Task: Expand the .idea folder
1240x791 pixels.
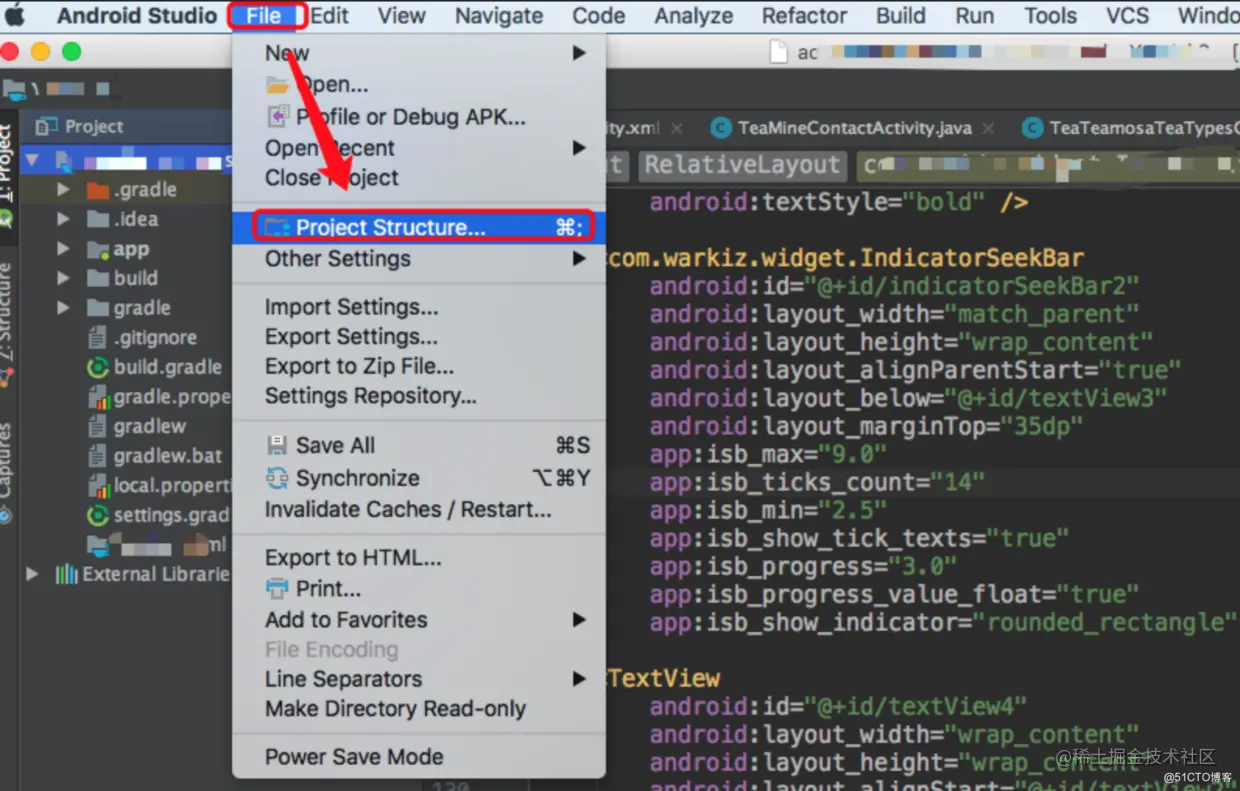Action: [x=64, y=219]
